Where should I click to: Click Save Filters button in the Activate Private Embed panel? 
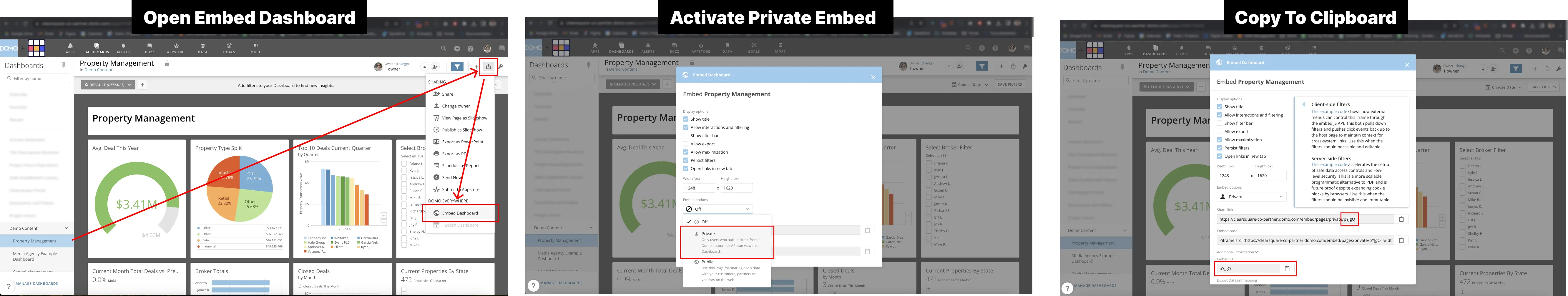click(1009, 85)
